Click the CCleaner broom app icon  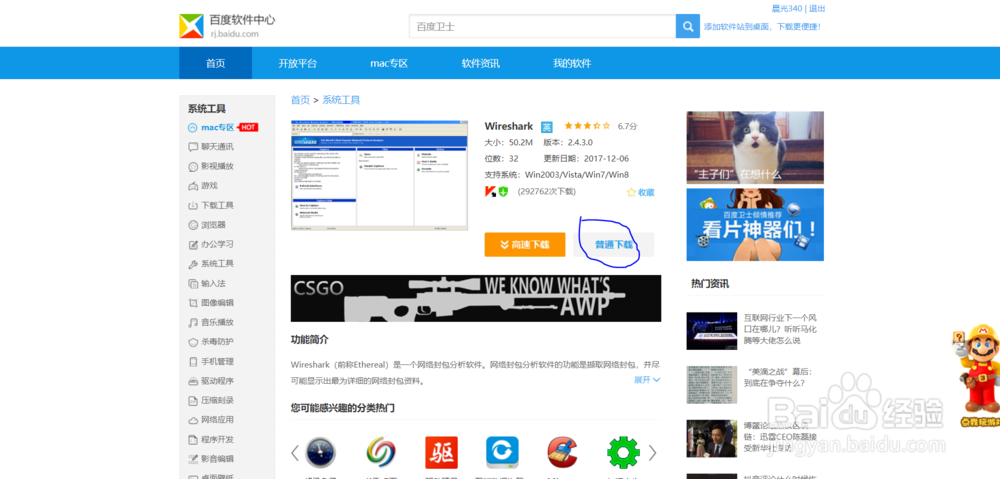pos(562,452)
